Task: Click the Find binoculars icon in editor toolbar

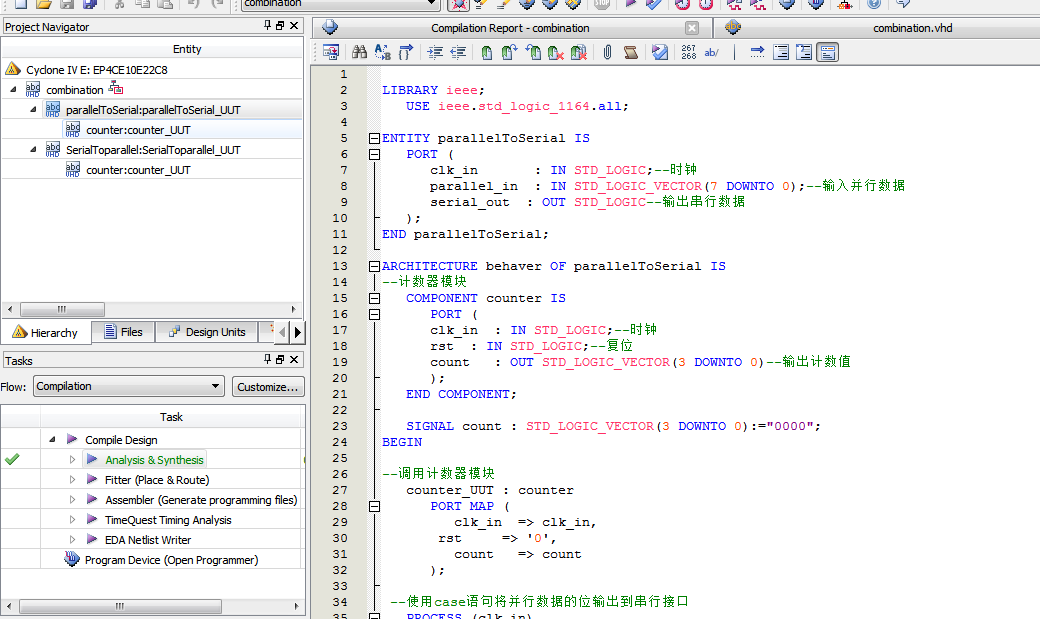Action: (359, 52)
